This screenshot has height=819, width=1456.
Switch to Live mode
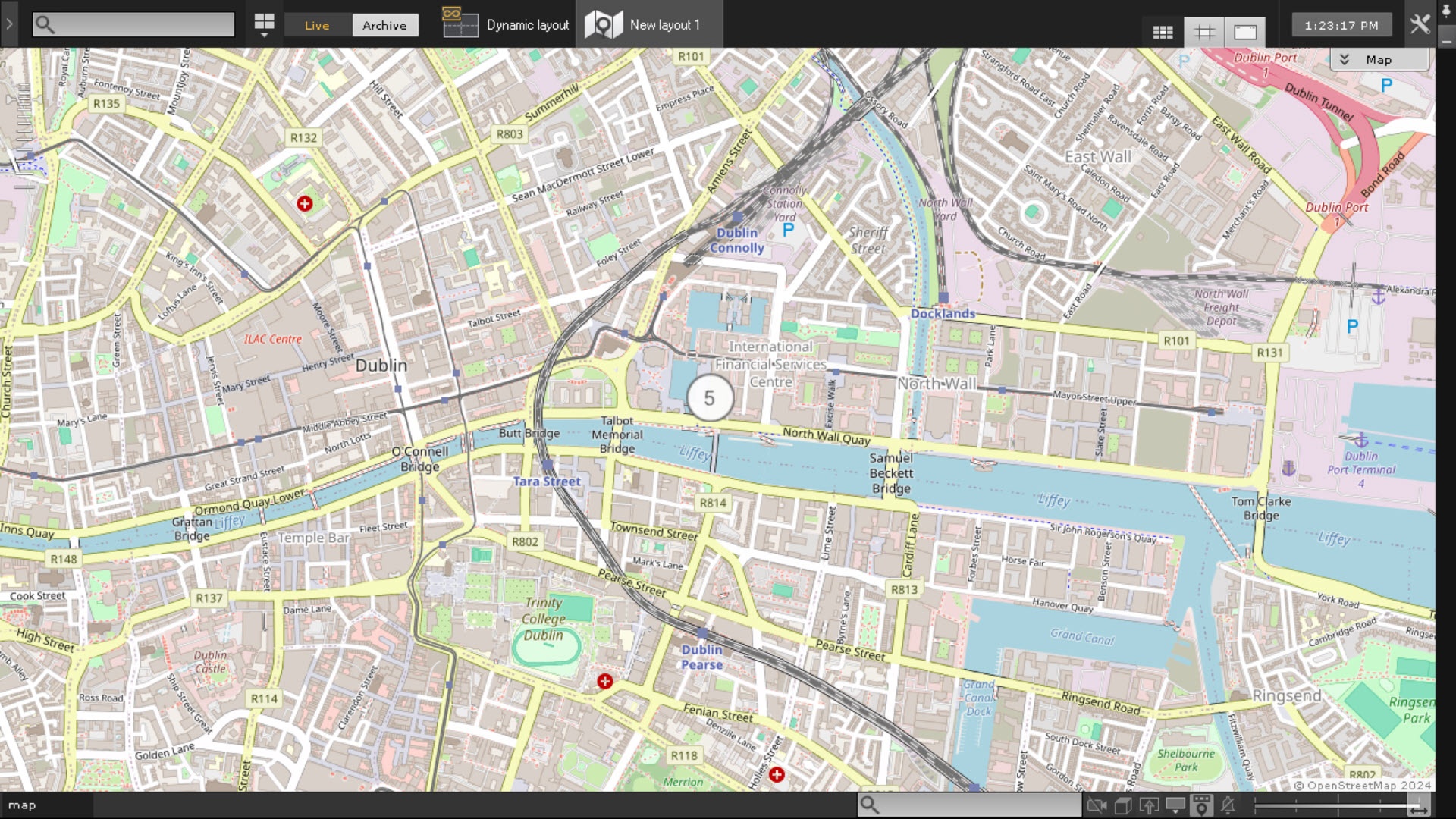click(317, 25)
